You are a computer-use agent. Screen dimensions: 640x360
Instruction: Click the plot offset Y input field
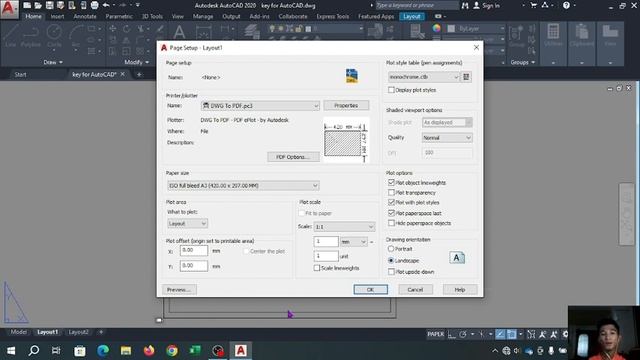[x=193, y=266]
